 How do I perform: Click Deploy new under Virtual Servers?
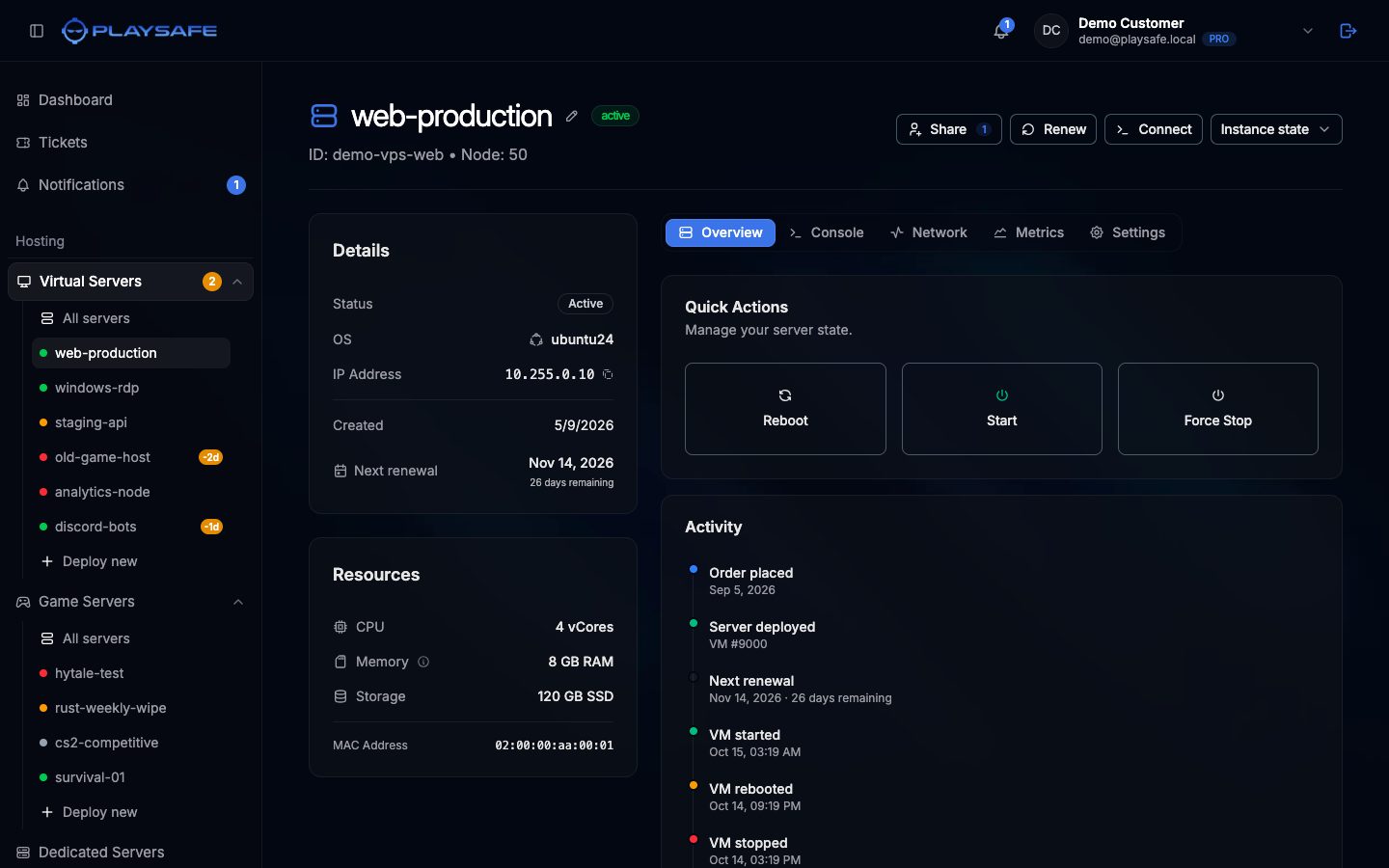pos(131,561)
